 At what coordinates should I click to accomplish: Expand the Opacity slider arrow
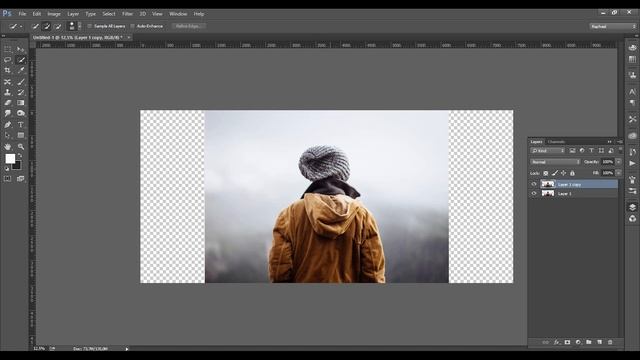coord(619,162)
